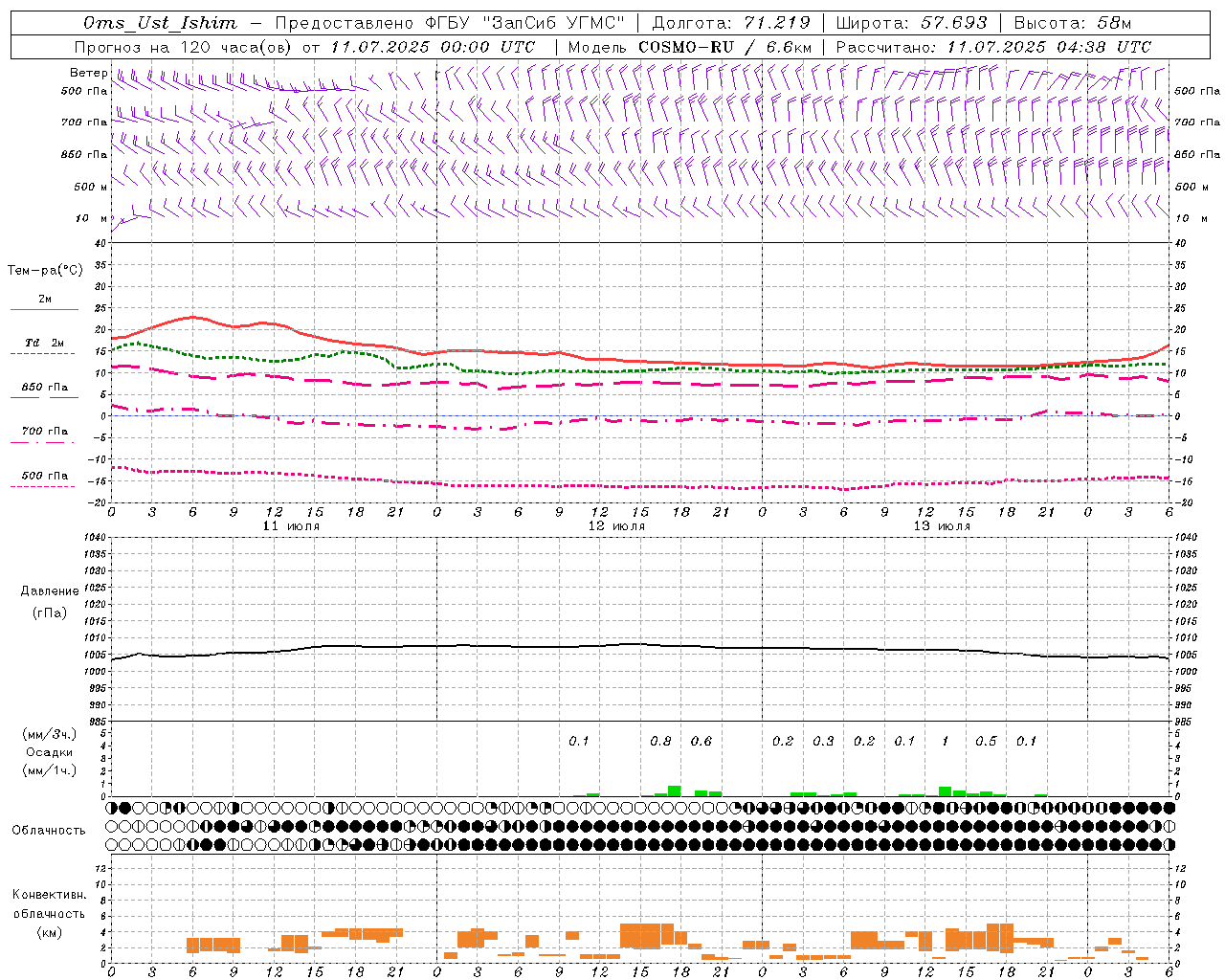Click the '12 июля' date label
1225x980 pixels.
click(x=616, y=526)
